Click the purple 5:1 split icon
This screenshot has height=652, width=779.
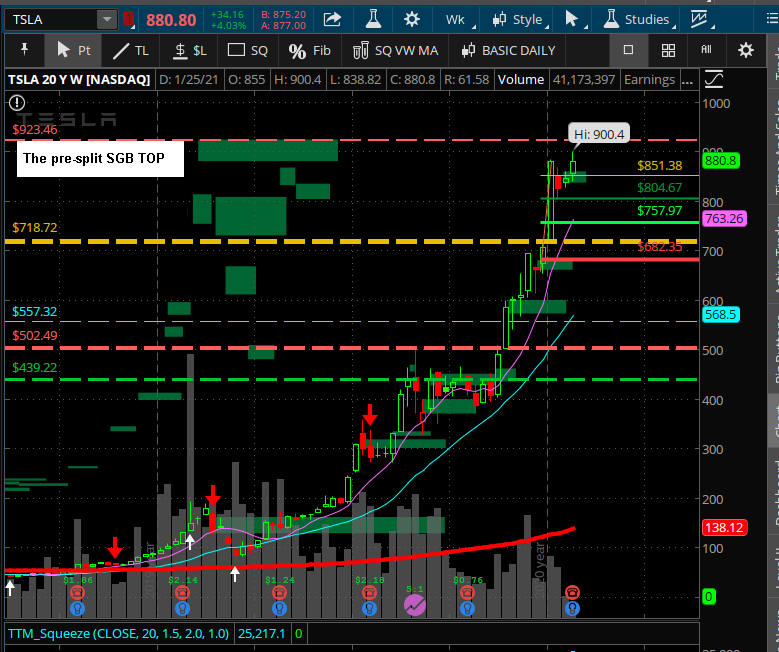point(414,605)
